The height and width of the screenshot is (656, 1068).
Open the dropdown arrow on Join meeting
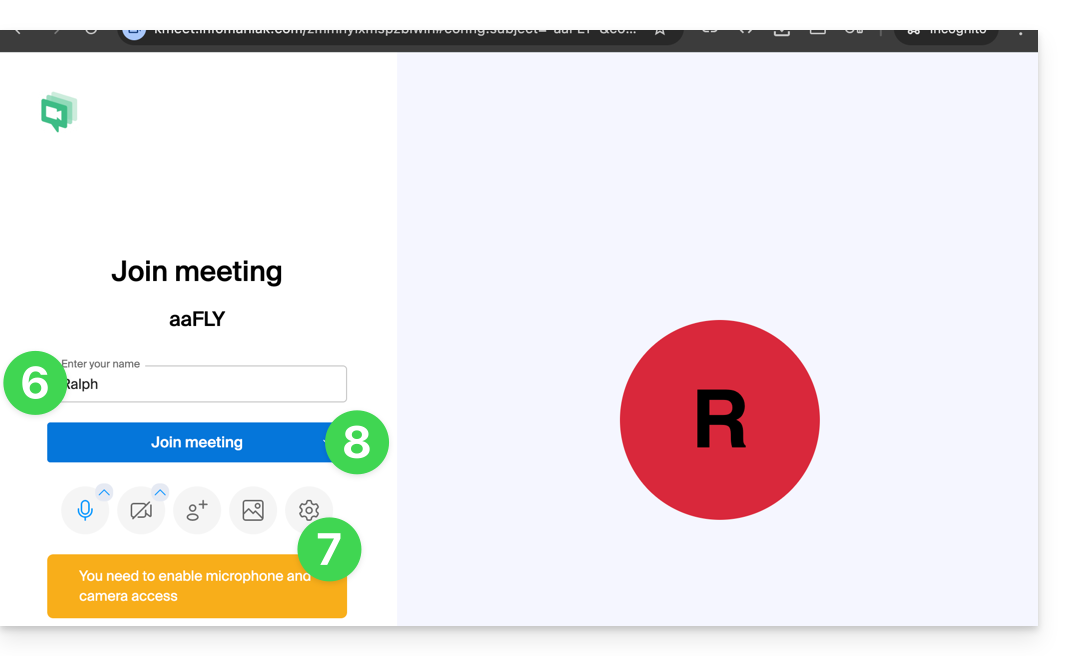point(327,442)
